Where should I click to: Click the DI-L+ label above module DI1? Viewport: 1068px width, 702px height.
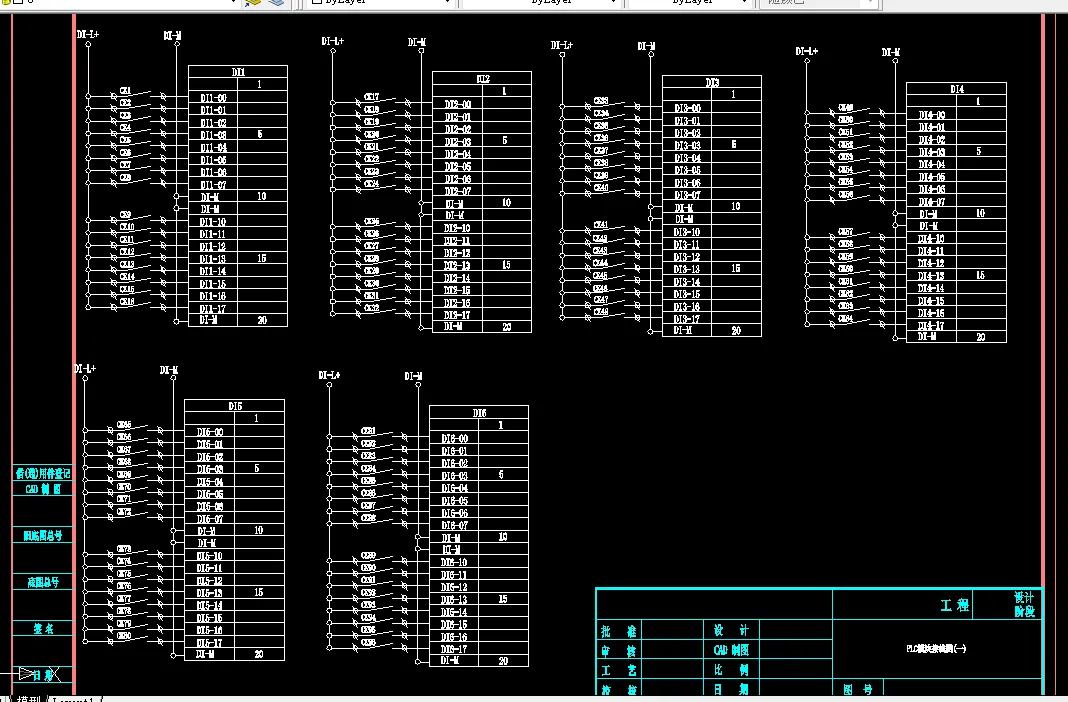click(88, 33)
